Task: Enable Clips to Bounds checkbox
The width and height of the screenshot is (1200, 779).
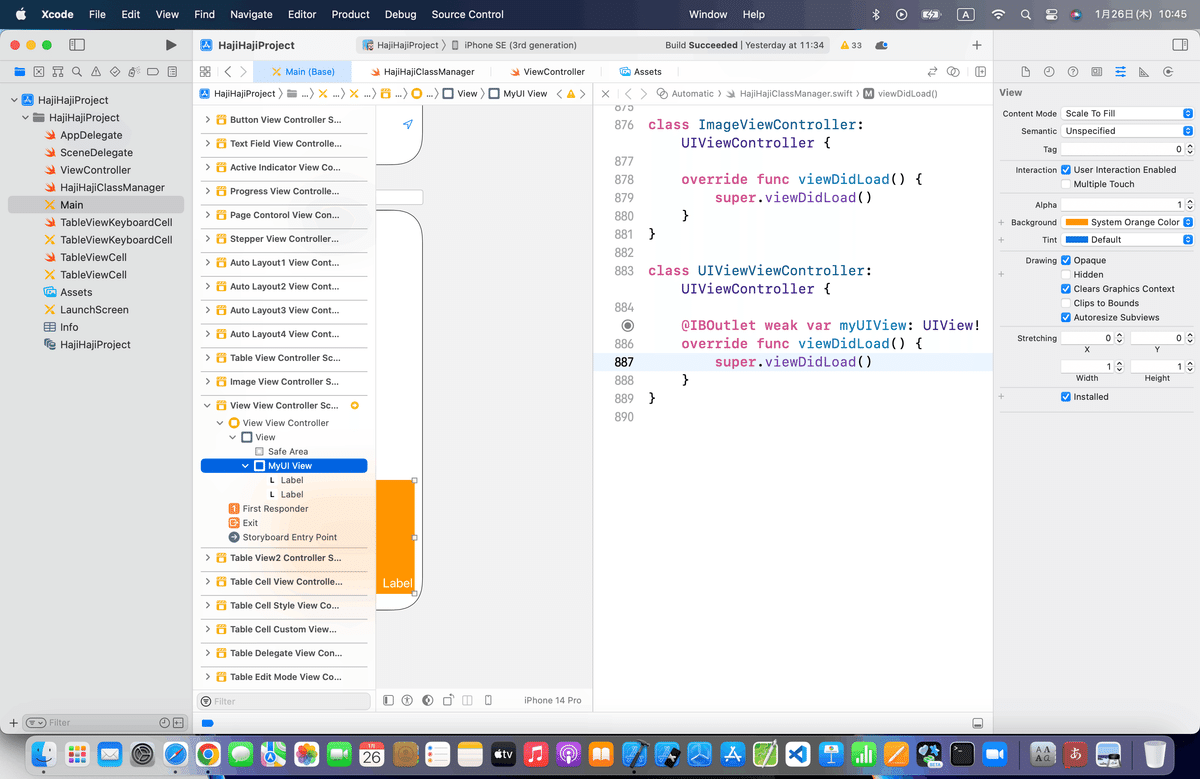Action: (1066, 303)
